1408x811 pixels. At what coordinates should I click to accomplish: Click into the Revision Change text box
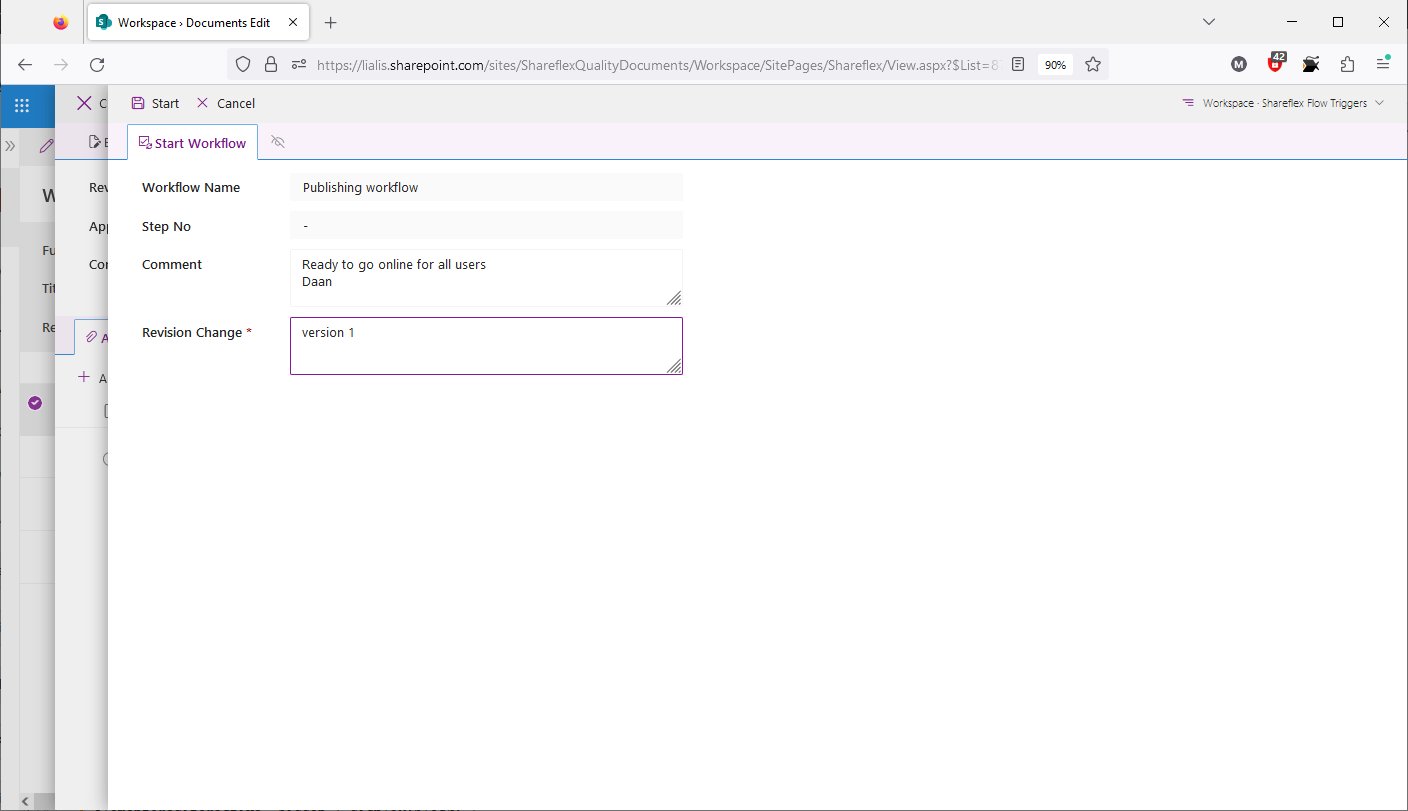486,346
